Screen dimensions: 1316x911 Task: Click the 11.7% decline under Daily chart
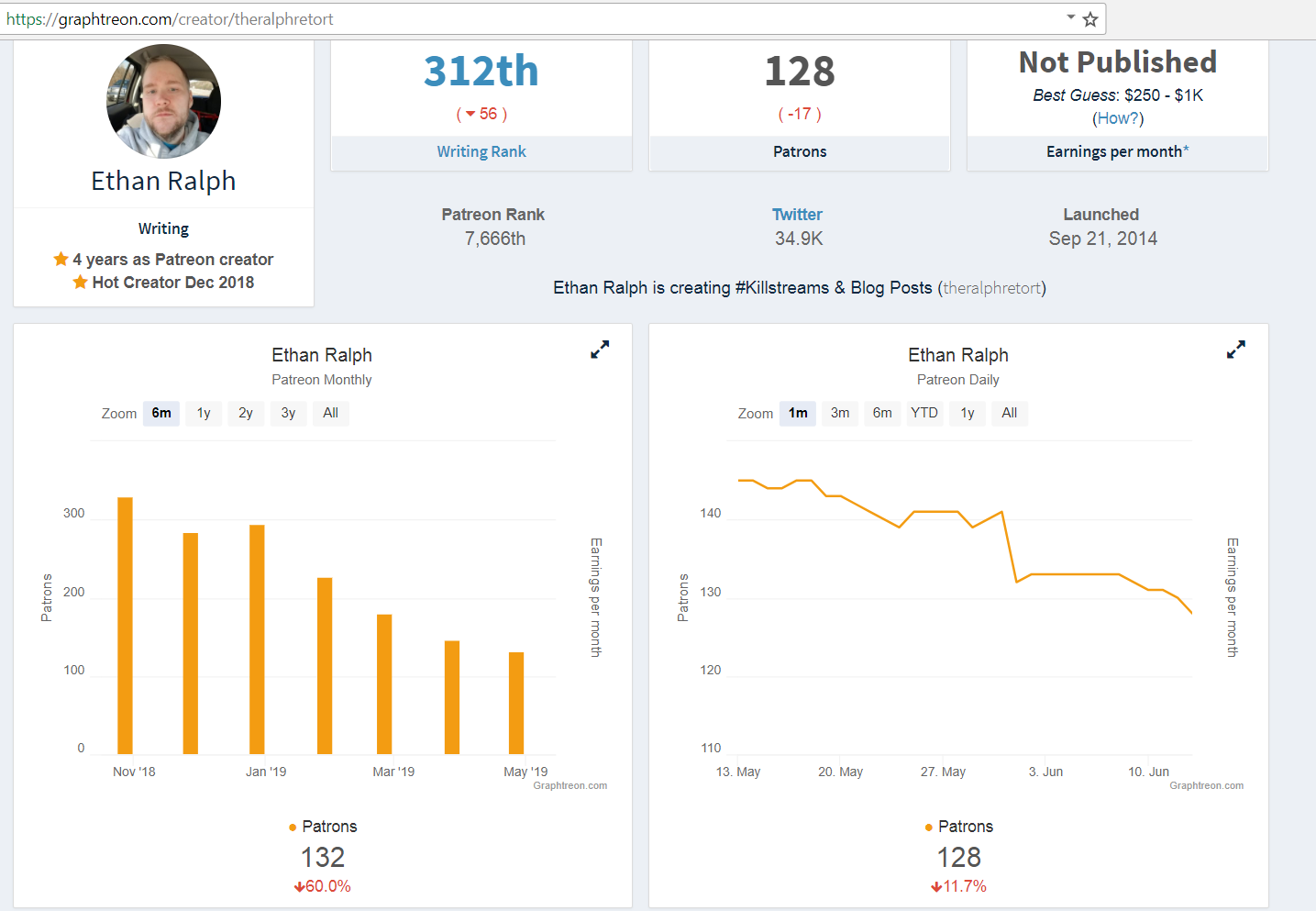click(x=959, y=886)
